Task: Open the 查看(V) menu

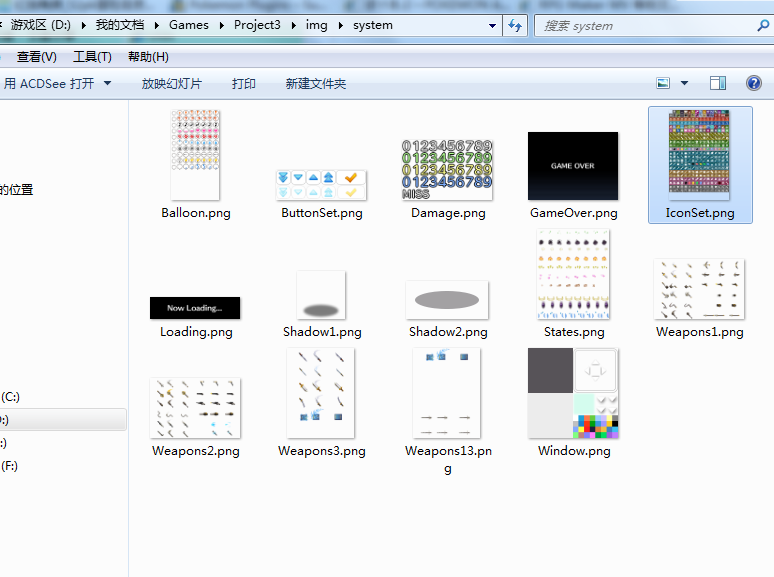Action: tap(37, 57)
